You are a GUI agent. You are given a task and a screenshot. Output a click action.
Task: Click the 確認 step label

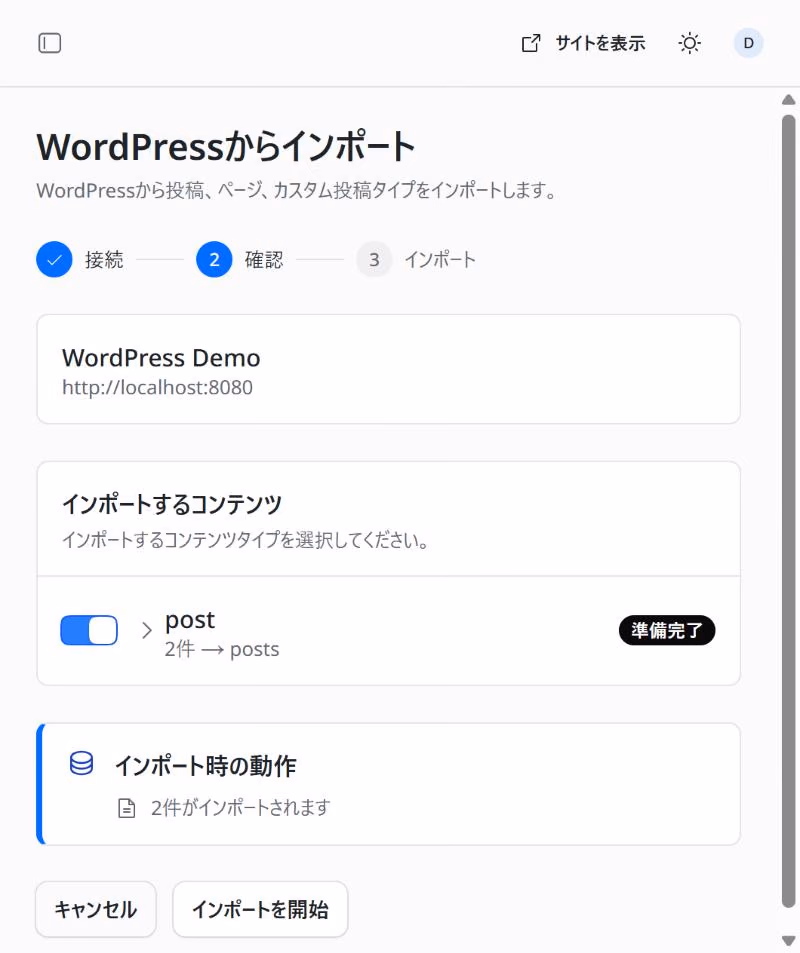coord(264,260)
